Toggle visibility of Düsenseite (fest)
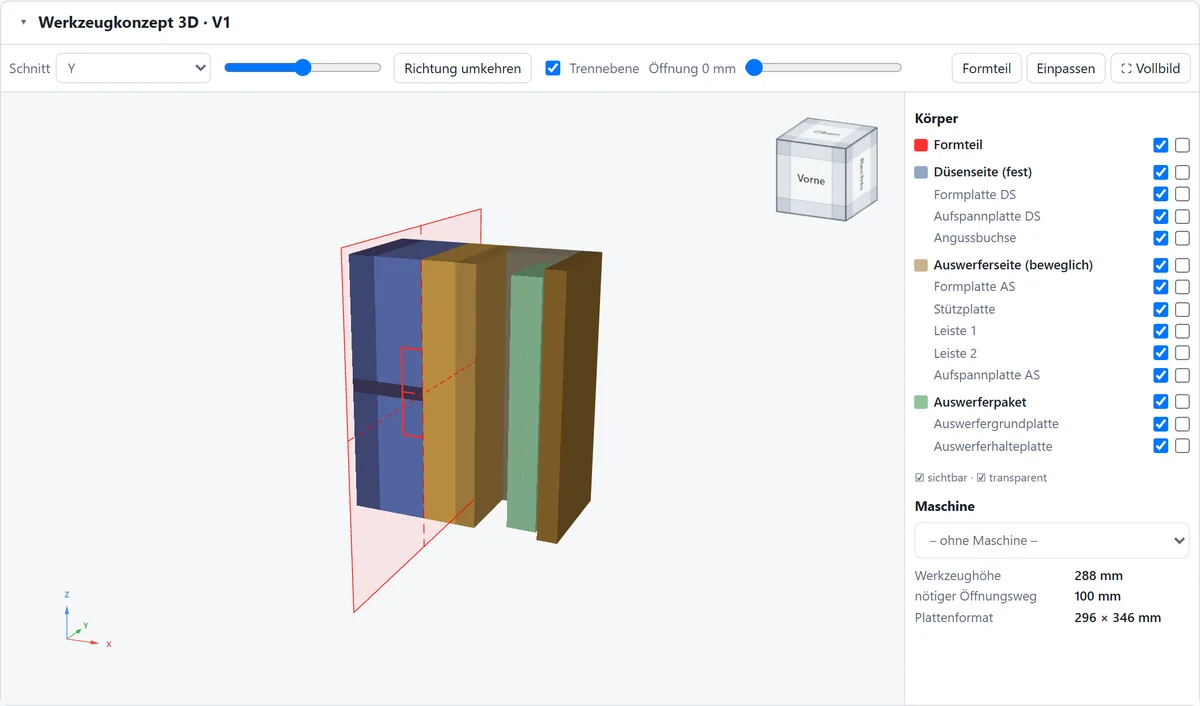 click(x=1161, y=172)
